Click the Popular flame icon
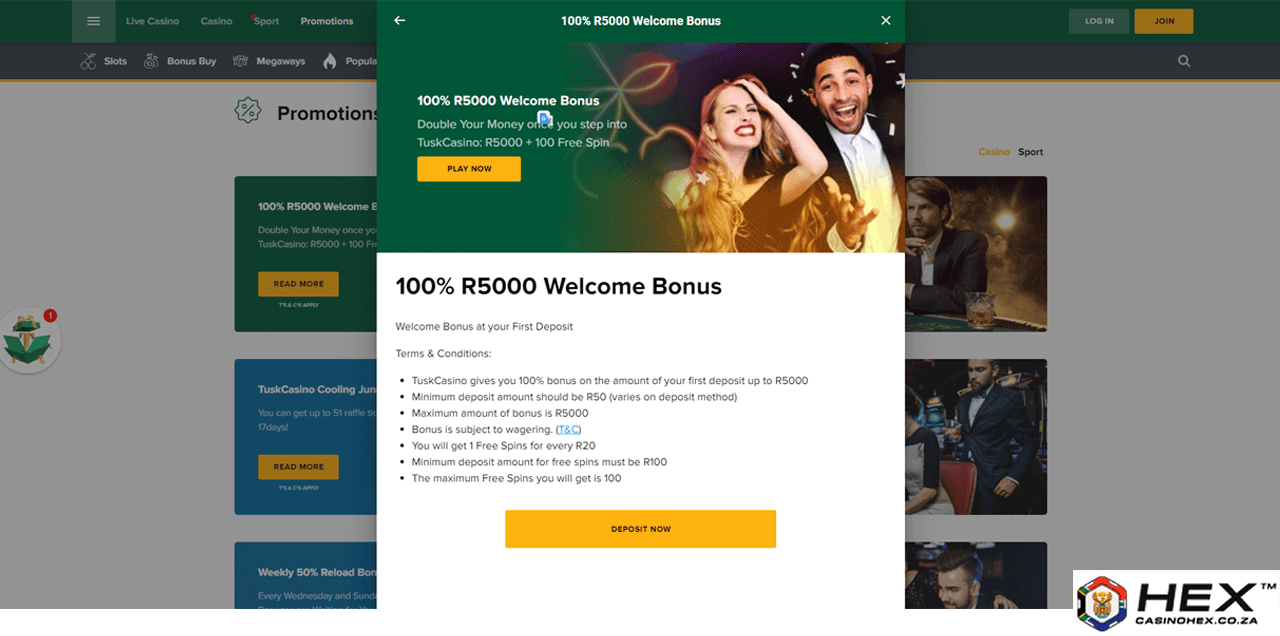 (x=330, y=61)
